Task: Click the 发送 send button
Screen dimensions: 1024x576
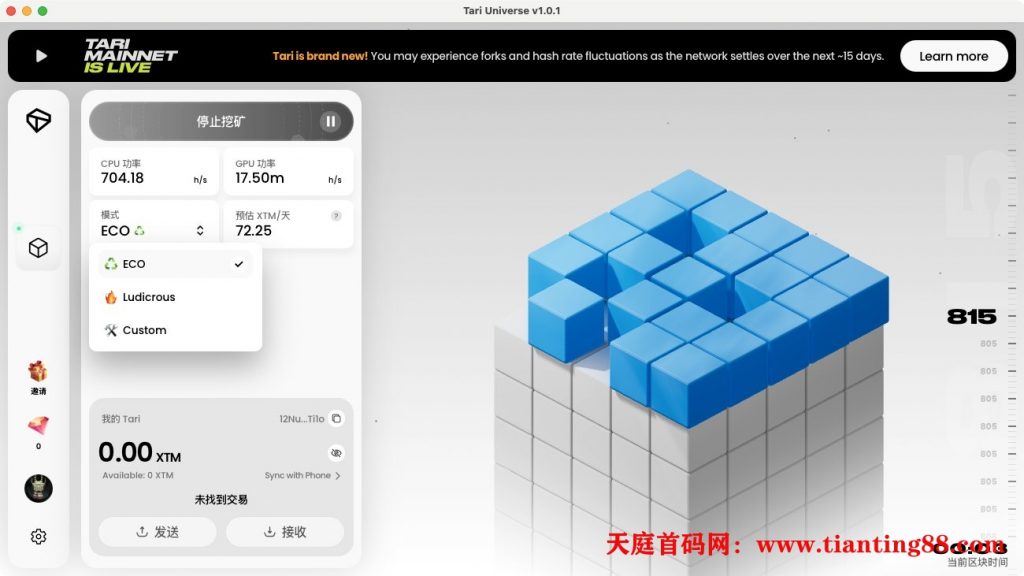Action: click(x=157, y=532)
